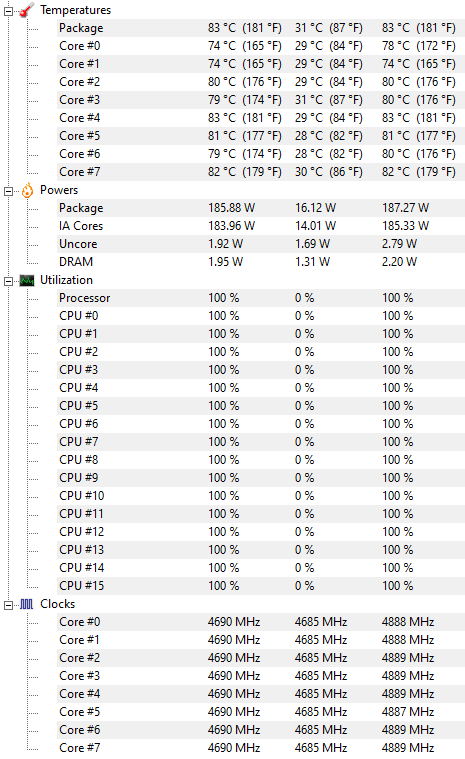Select CPU #15 utilization row
This screenshot has height=759, width=465.
(x=261, y=586)
